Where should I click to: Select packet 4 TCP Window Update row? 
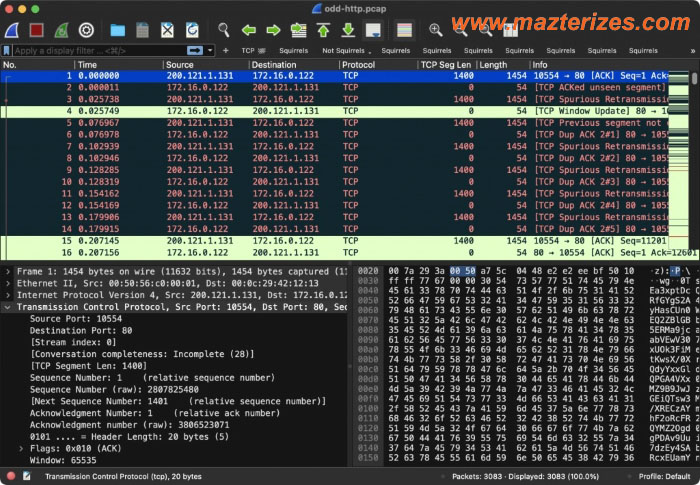[334, 111]
